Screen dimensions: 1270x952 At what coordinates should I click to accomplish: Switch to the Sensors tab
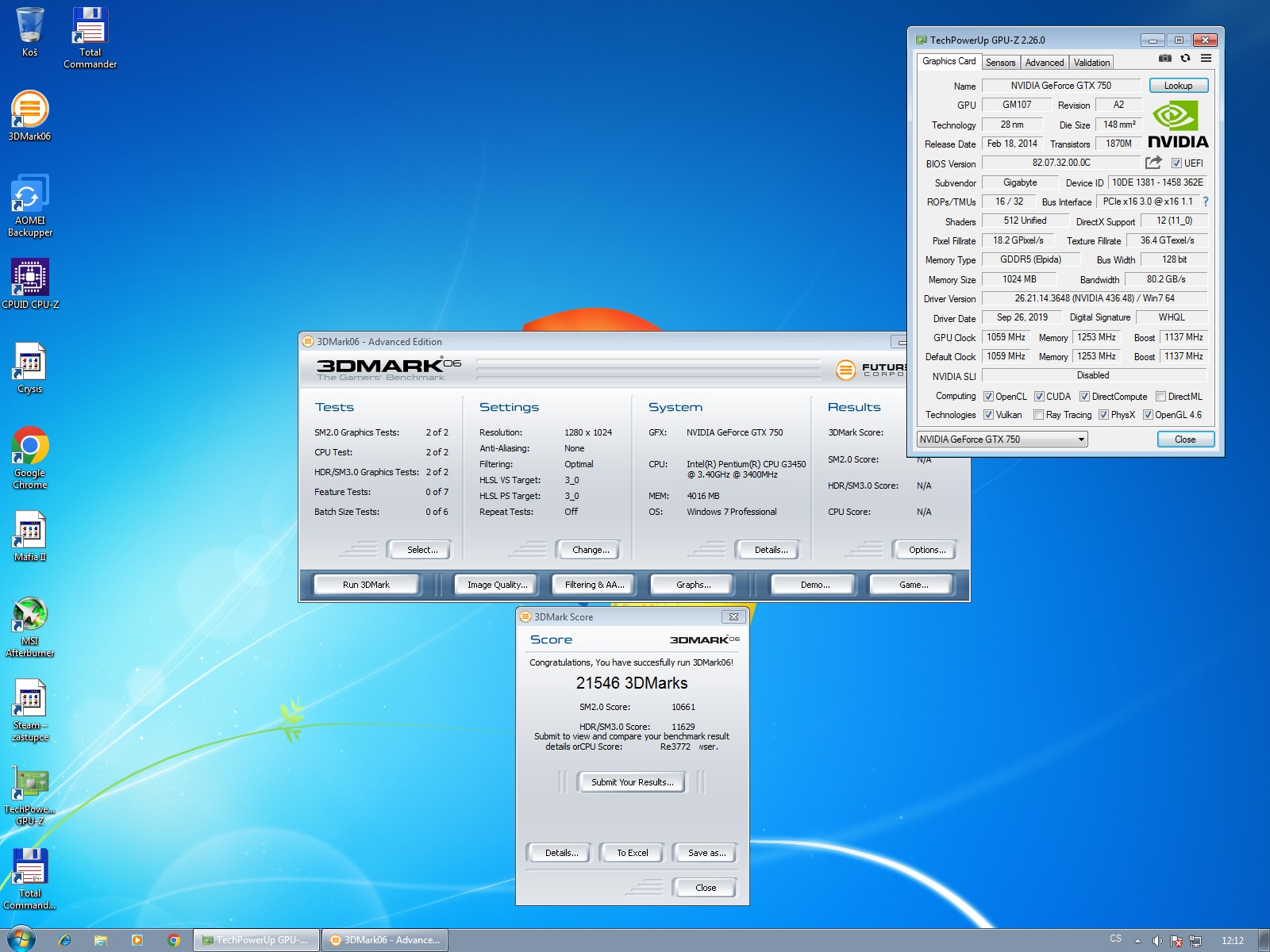[x=1000, y=63]
